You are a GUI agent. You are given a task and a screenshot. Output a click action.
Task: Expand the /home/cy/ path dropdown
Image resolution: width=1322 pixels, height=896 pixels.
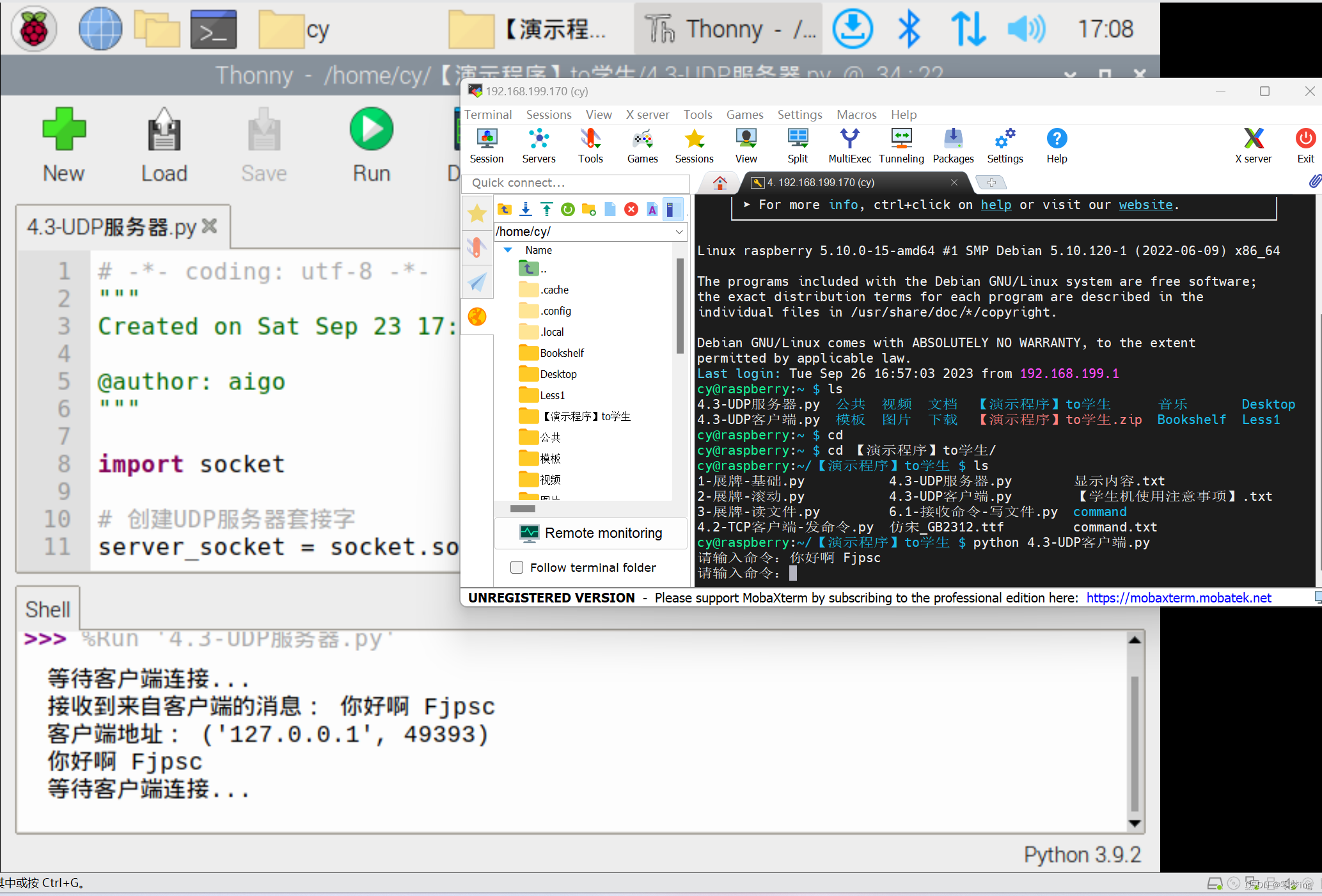pyautogui.click(x=679, y=232)
